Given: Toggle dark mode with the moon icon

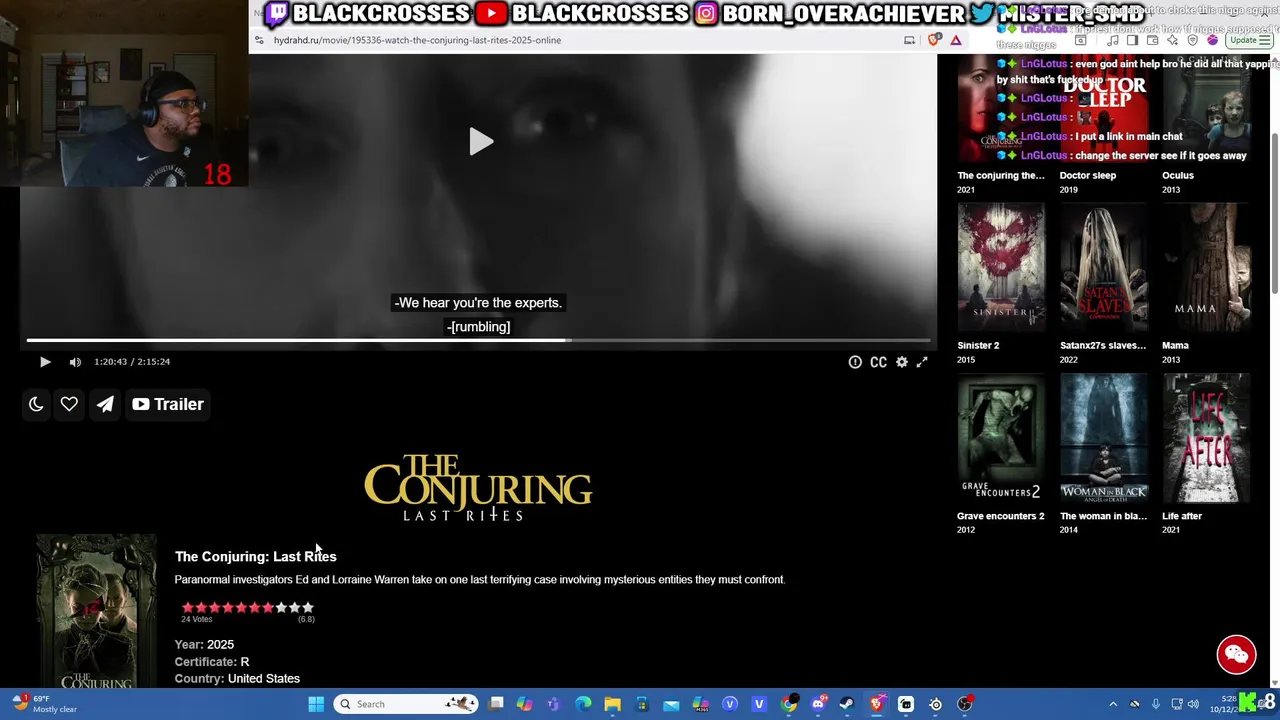Looking at the screenshot, I should pos(36,404).
